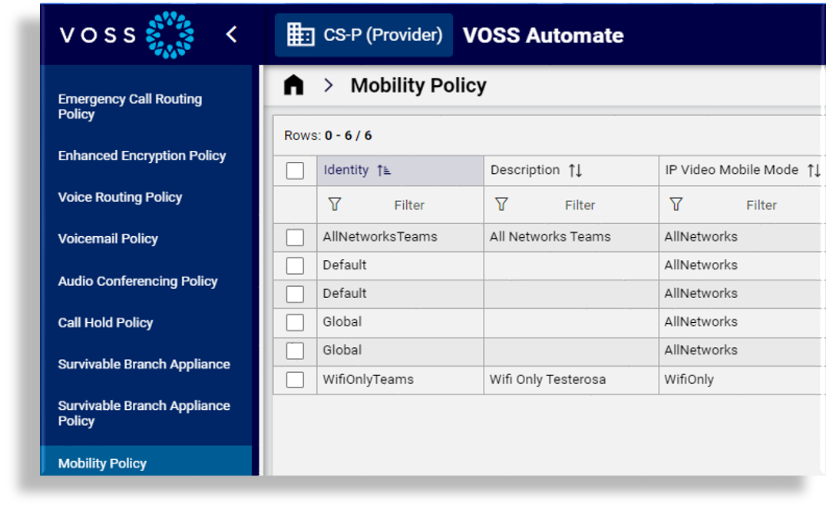
Task: Open the CS-P (Provider) hierarchy selector
Action: tap(364, 35)
